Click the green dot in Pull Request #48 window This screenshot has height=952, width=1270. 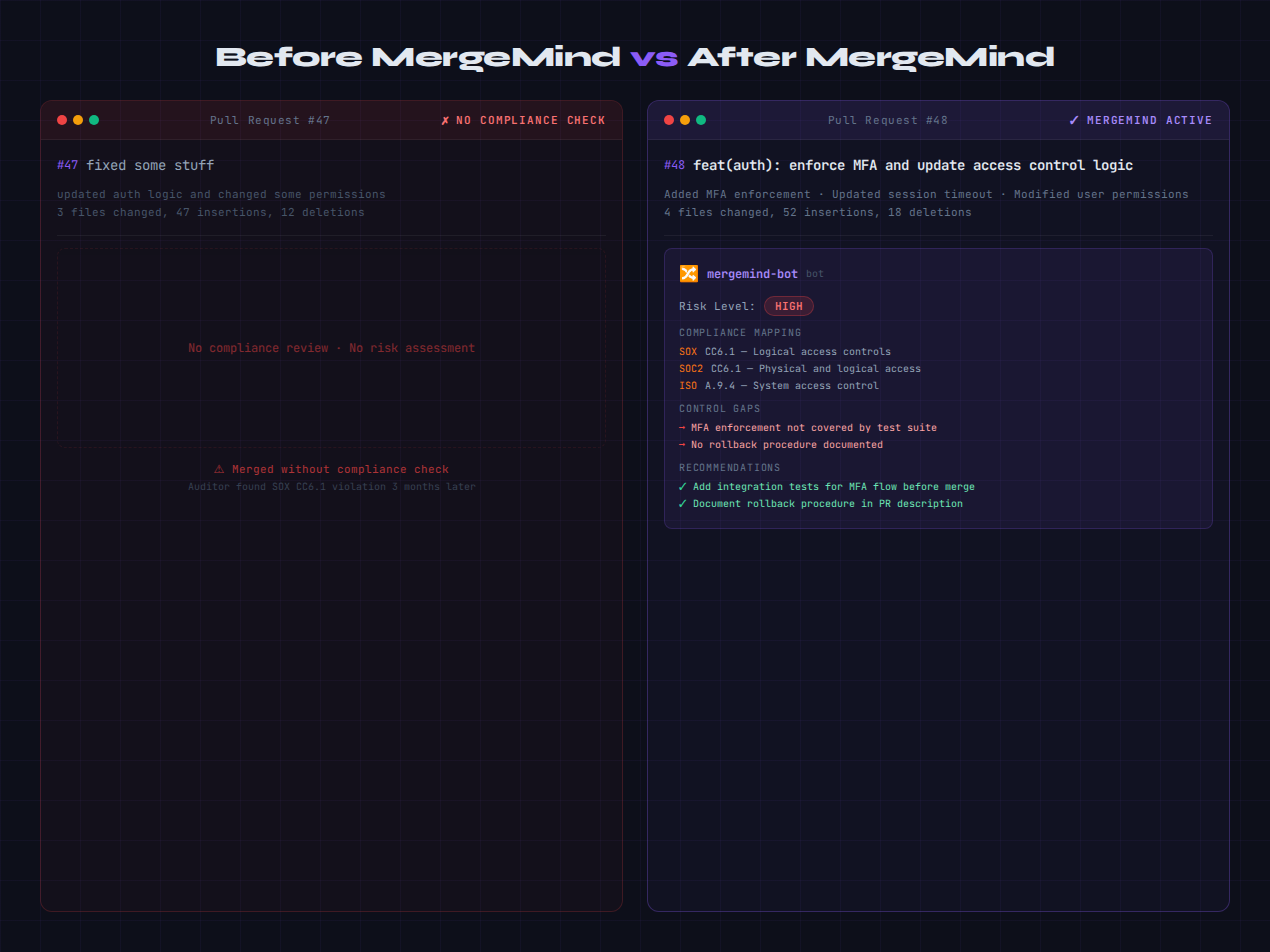pyautogui.click(x=701, y=120)
